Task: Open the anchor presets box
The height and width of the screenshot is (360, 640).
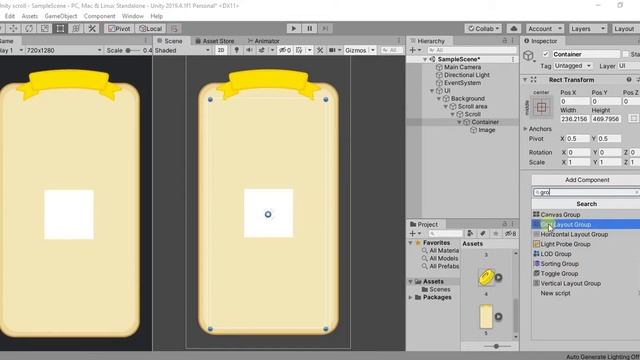Action: (541, 107)
